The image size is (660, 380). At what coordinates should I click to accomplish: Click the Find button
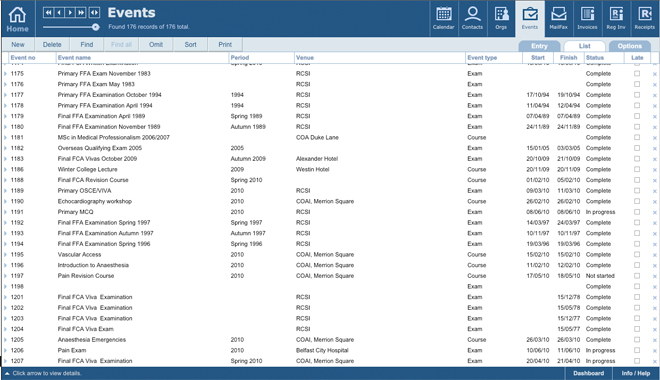[x=87, y=45]
